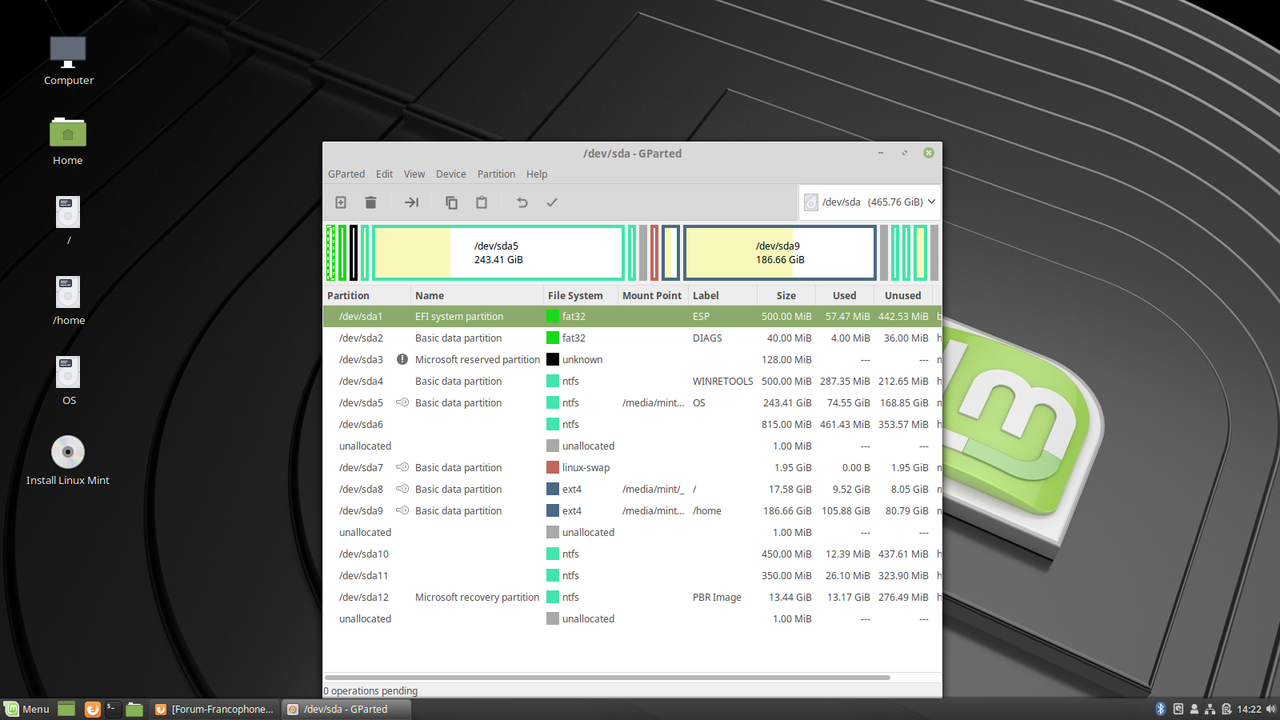Open the Device menu
The height and width of the screenshot is (720, 1280).
(x=450, y=173)
